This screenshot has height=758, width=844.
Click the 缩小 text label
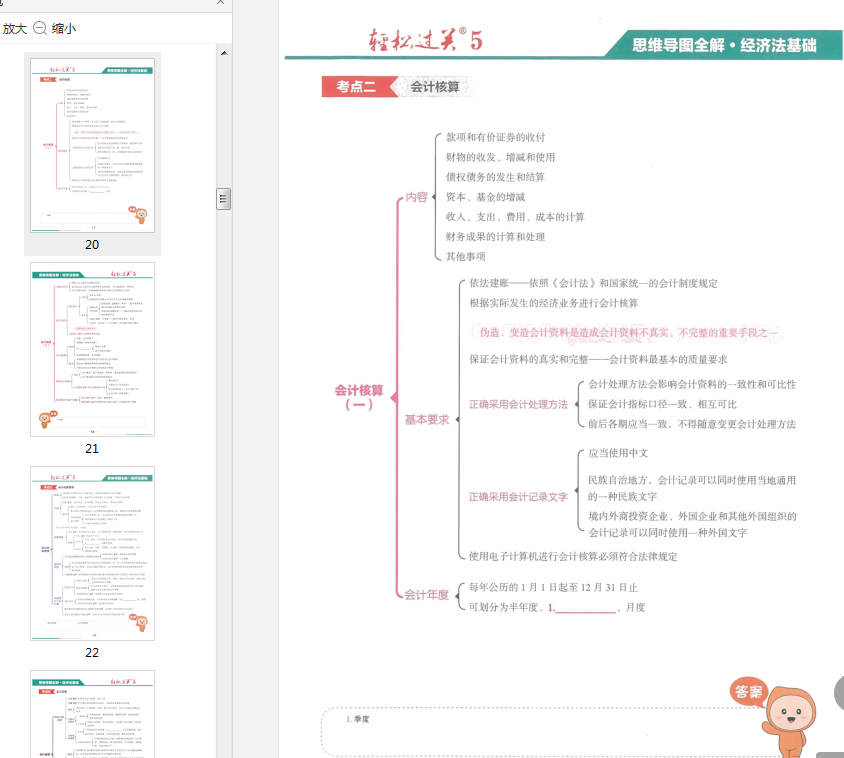tap(64, 29)
